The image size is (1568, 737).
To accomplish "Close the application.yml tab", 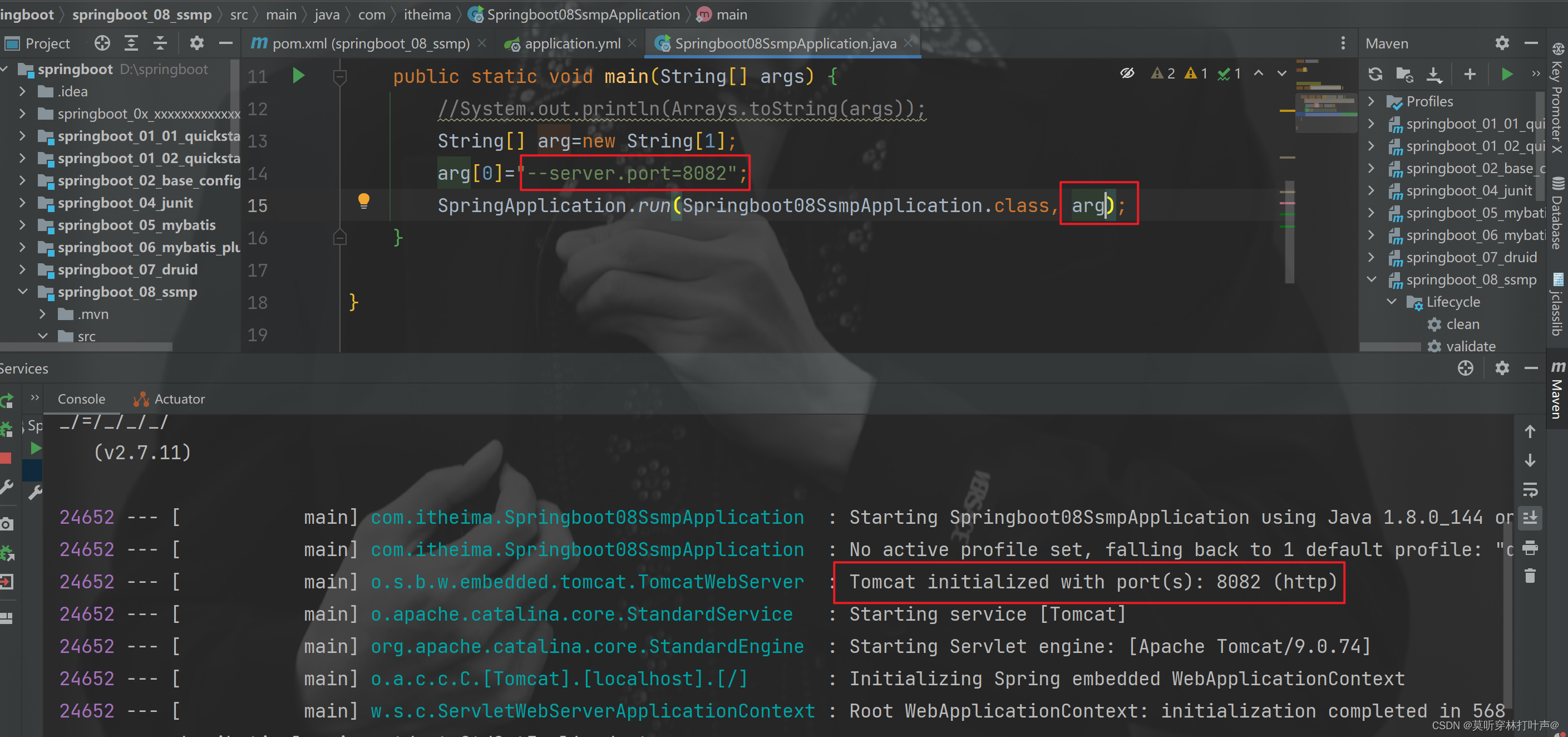I will [x=632, y=43].
